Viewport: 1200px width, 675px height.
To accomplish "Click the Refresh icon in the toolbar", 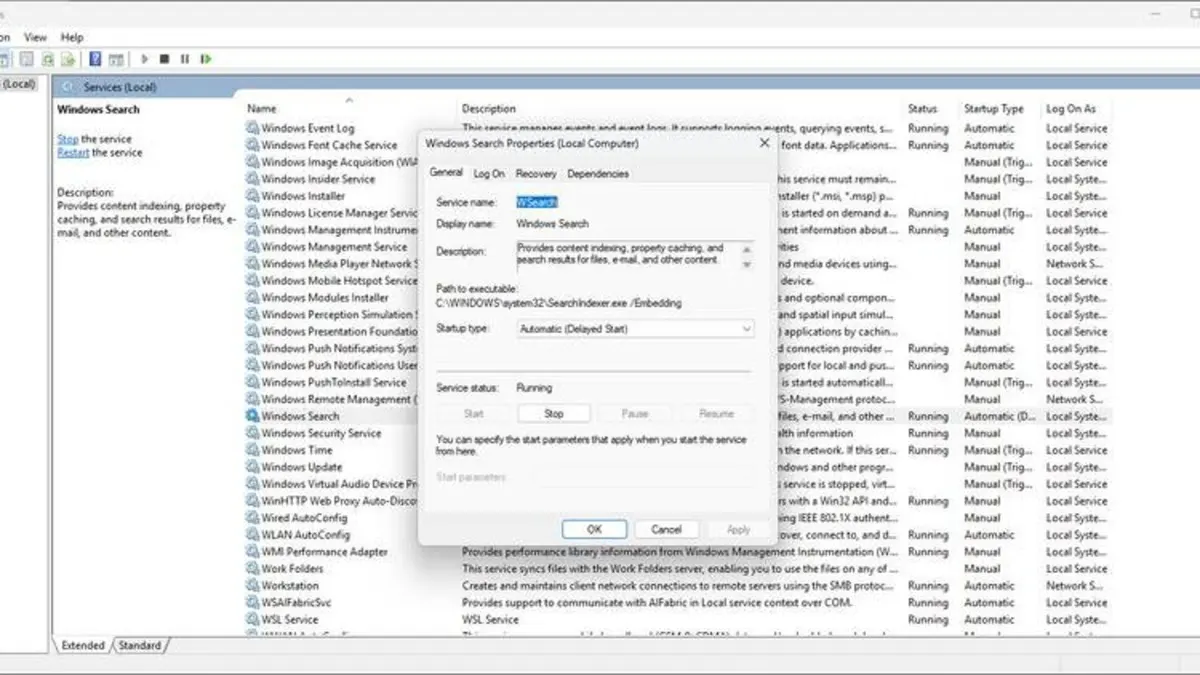I will [47, 58].
